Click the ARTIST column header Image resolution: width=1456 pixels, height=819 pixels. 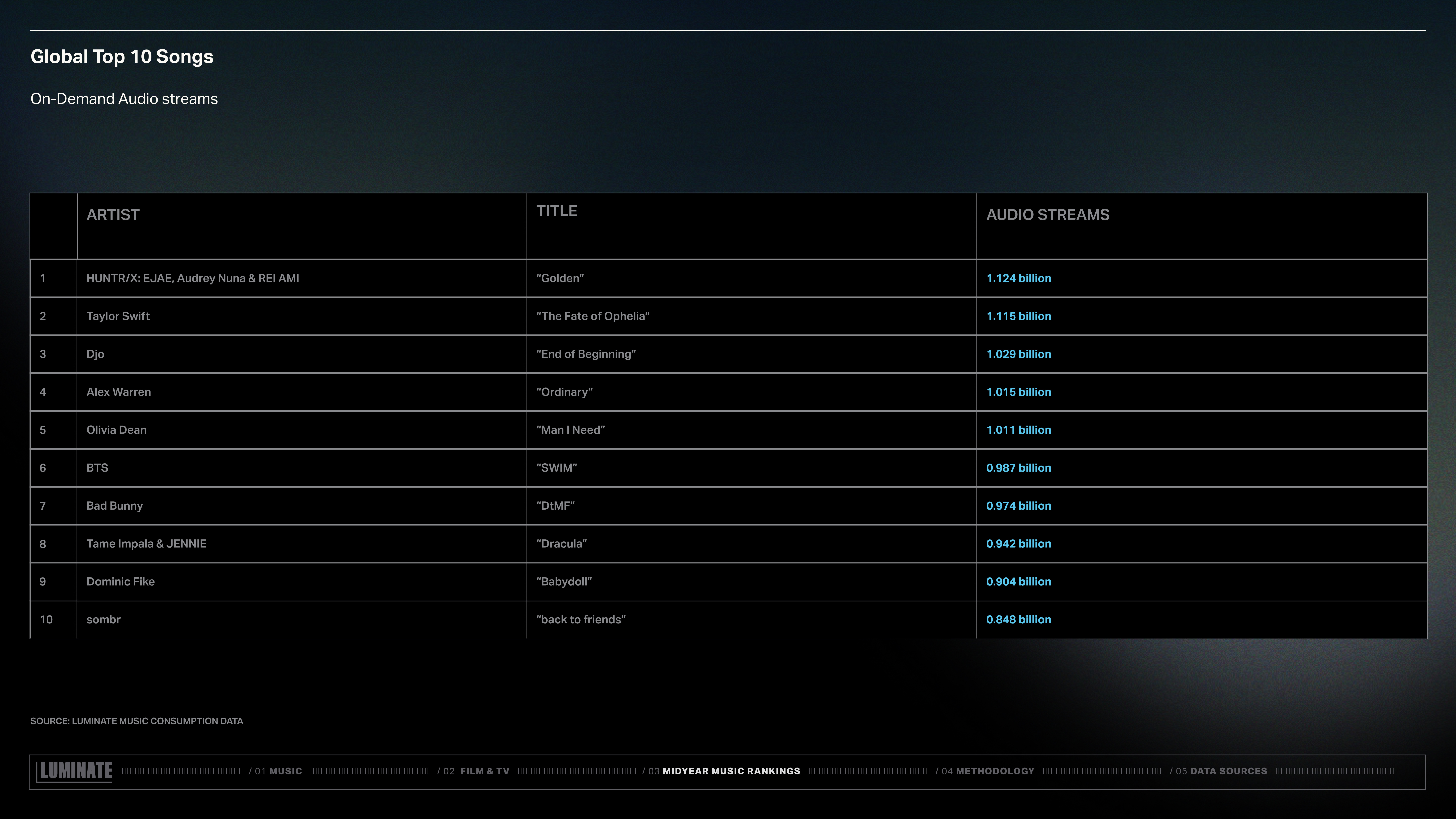pos(113,215)
